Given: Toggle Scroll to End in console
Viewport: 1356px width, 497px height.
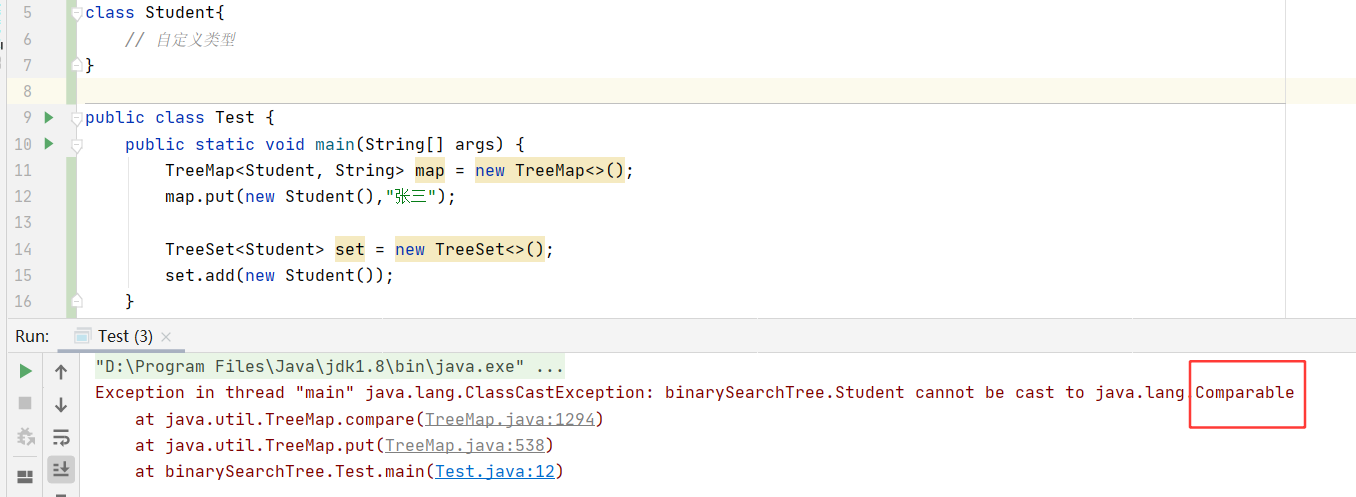Looking at the screenshot, I should click(61, 468).
